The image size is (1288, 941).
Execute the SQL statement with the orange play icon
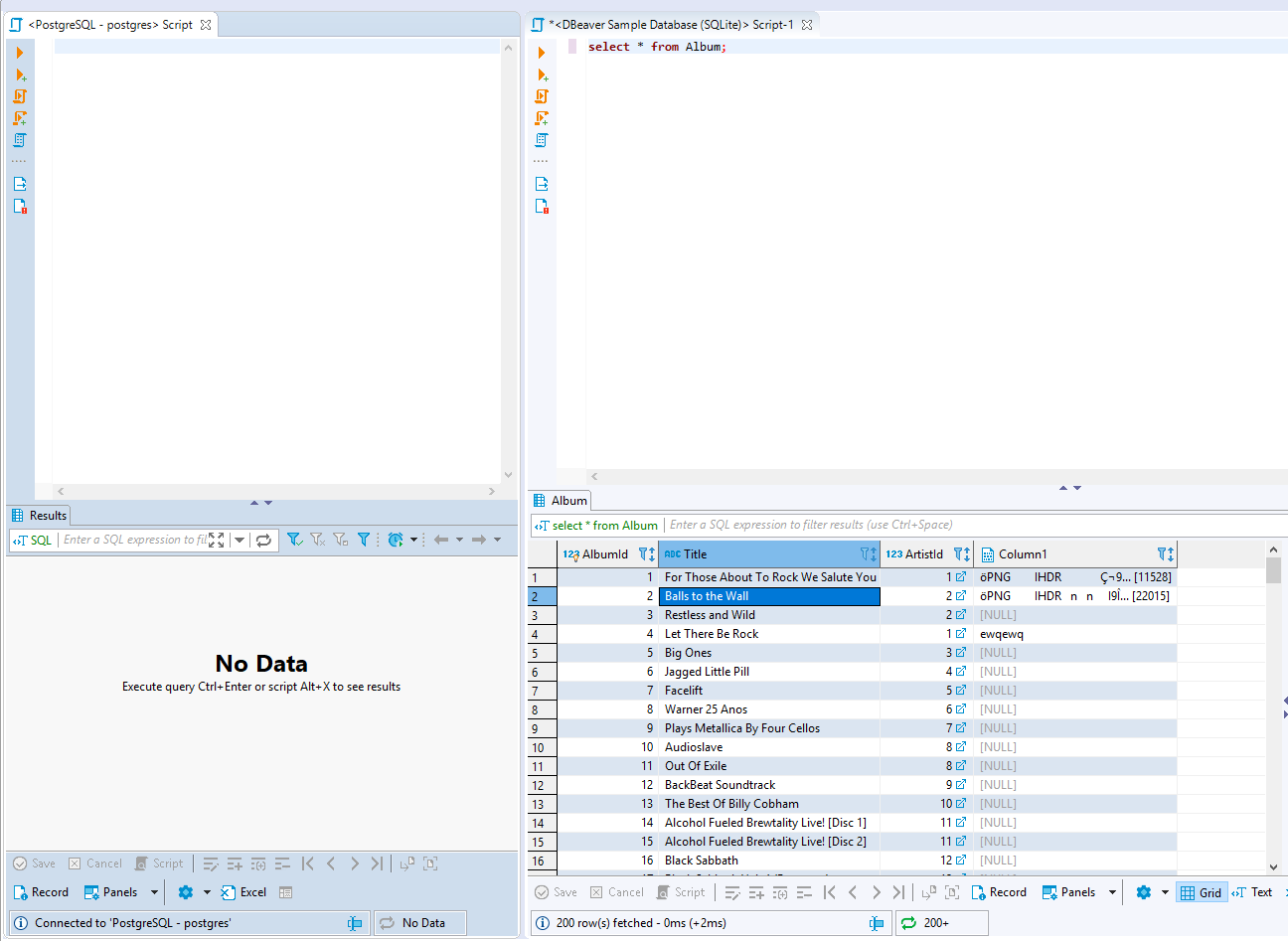[542, 53]
